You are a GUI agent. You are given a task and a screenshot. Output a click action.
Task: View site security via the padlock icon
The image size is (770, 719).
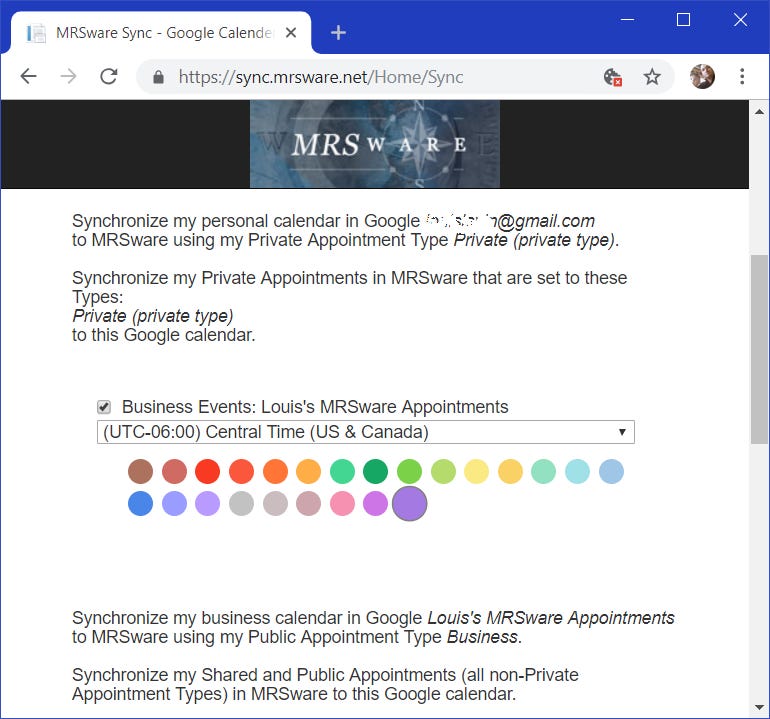pyautogui.click(x=158, y=77)
